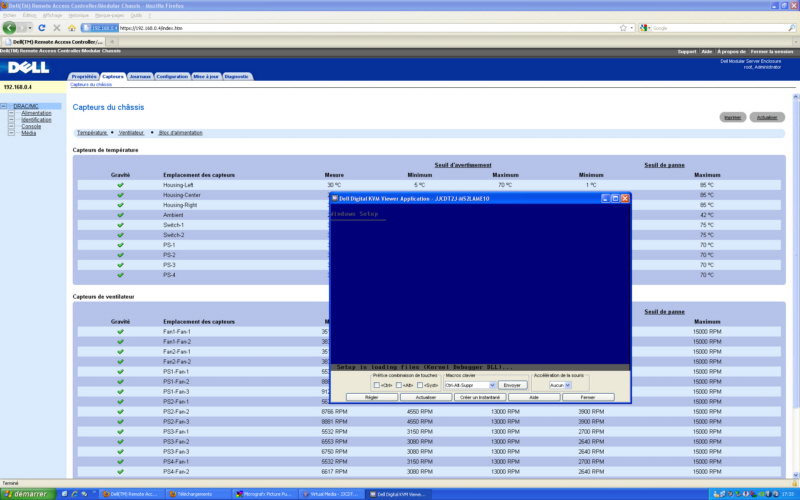Collapse the DRAC/MC tree node
Screen dimensions: 800x500
[x=4, y=106]
